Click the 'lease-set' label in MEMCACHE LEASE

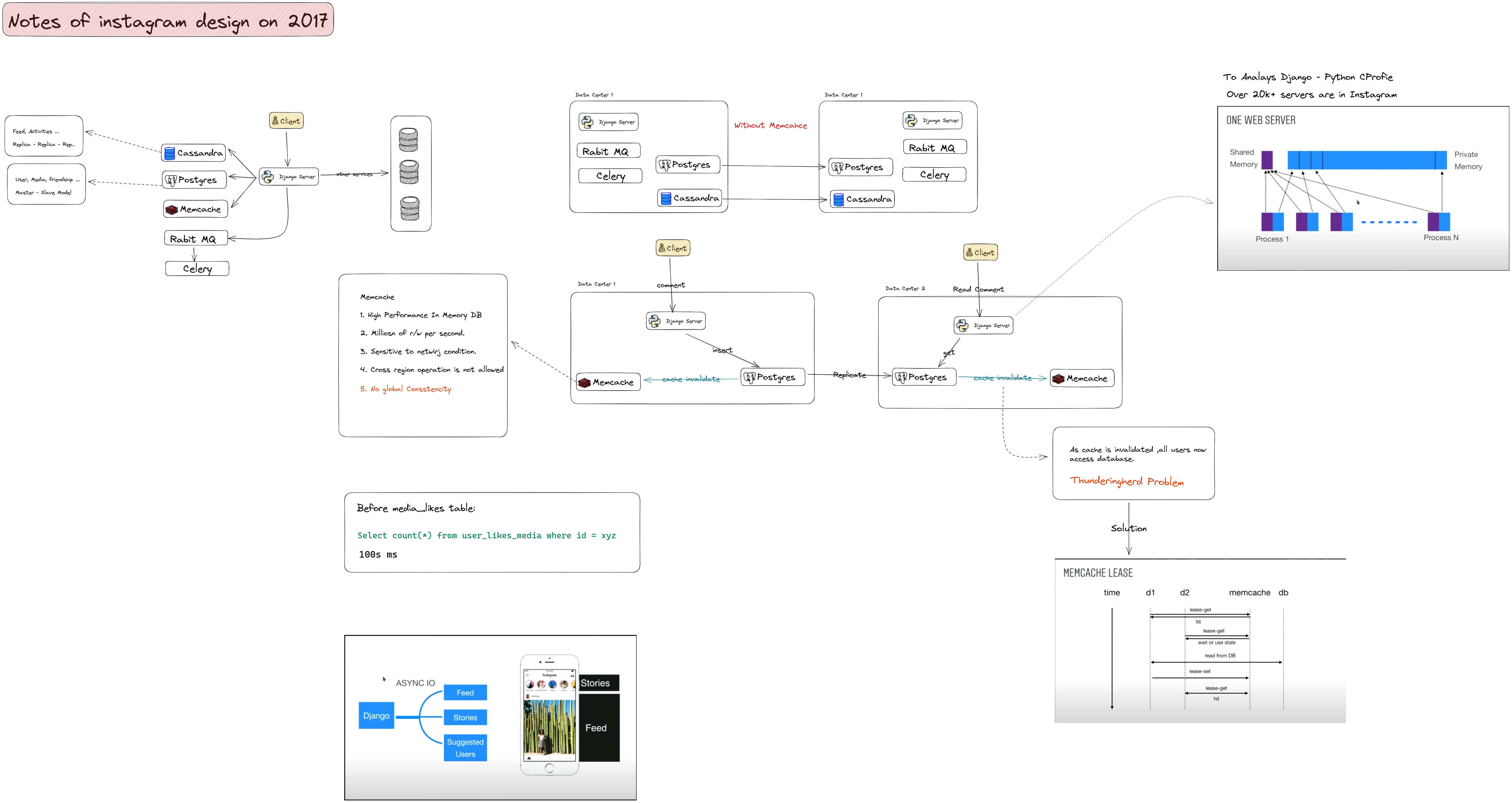(x=1200, y=671)
